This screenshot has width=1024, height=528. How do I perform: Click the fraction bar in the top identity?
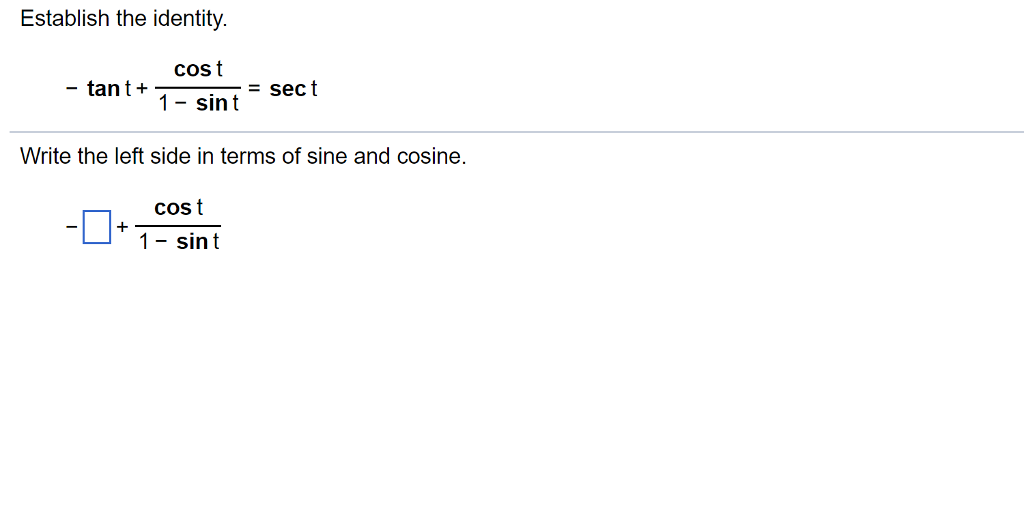tap(198, 88)
